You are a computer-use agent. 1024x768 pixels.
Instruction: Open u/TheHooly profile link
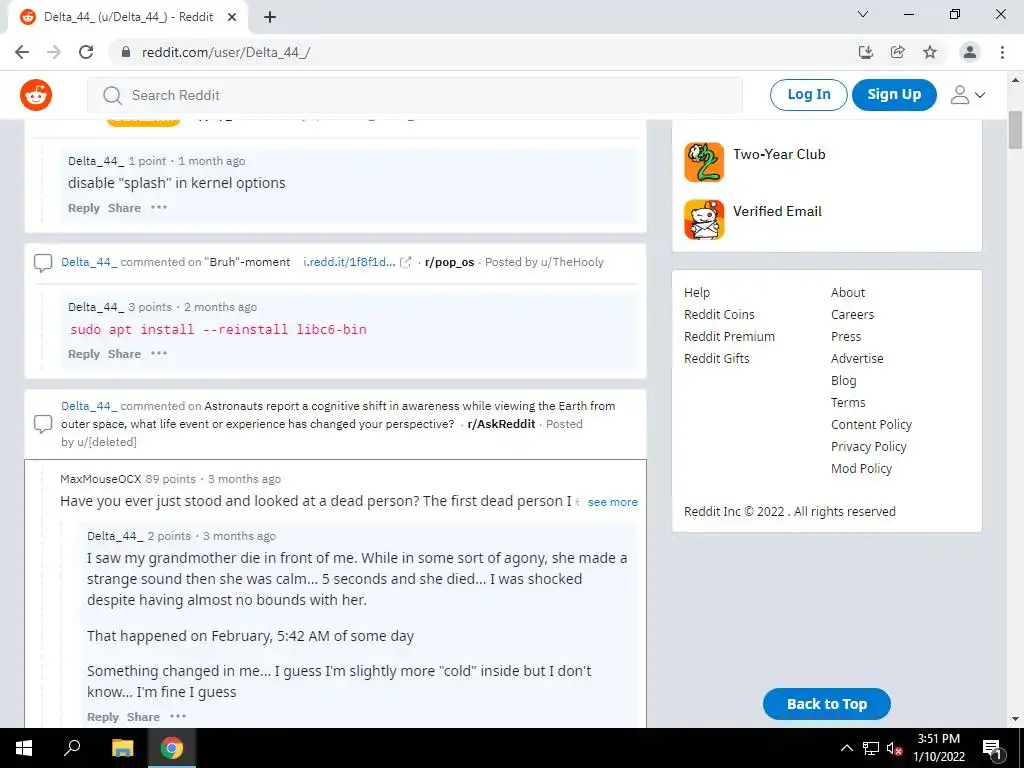[x=572, y=262]
